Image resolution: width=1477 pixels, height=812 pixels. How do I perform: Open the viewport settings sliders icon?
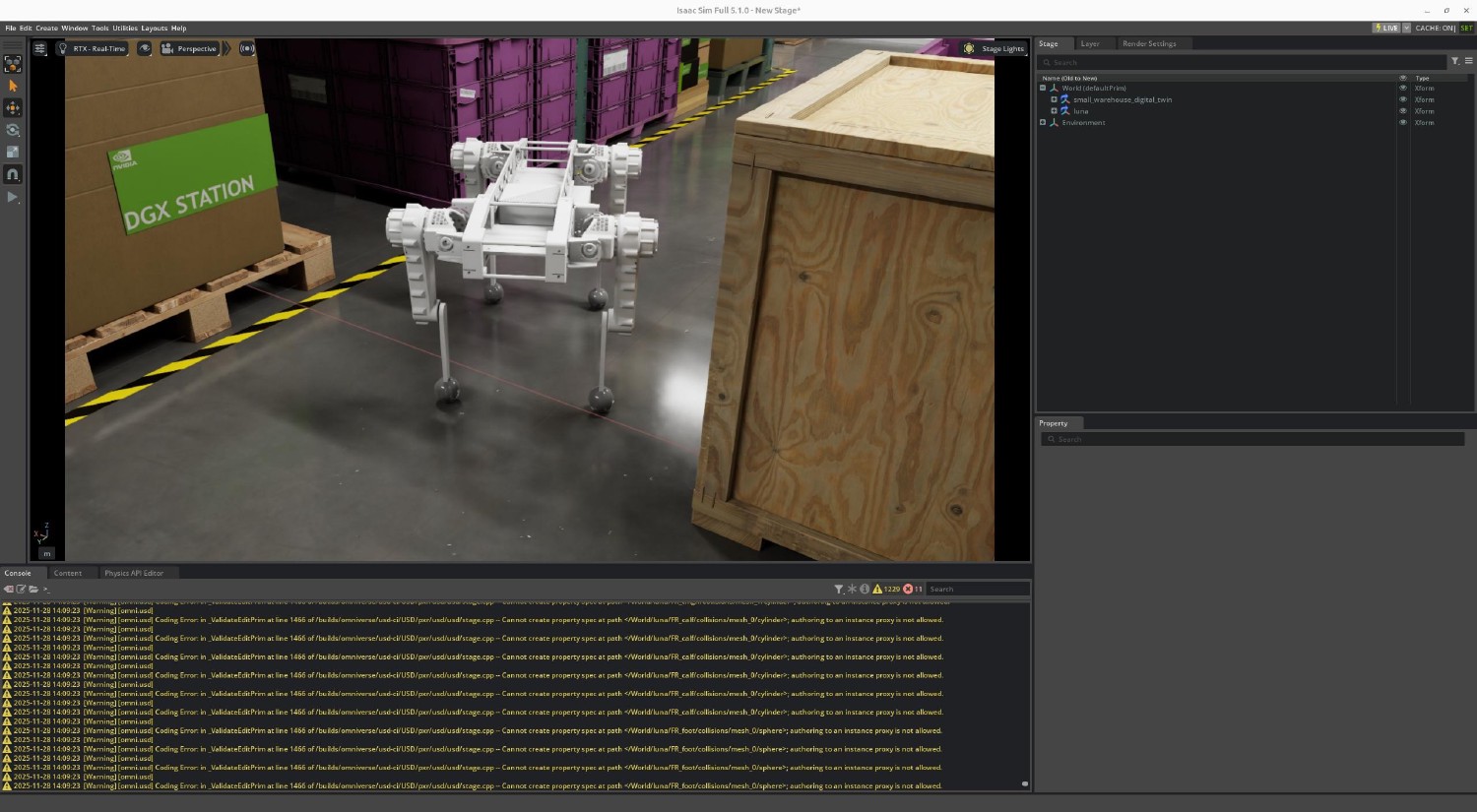tap(39, 48)
